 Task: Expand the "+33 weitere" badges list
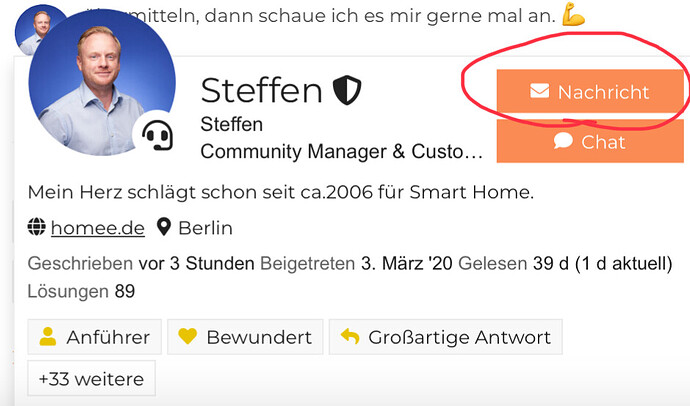point(91,379)
